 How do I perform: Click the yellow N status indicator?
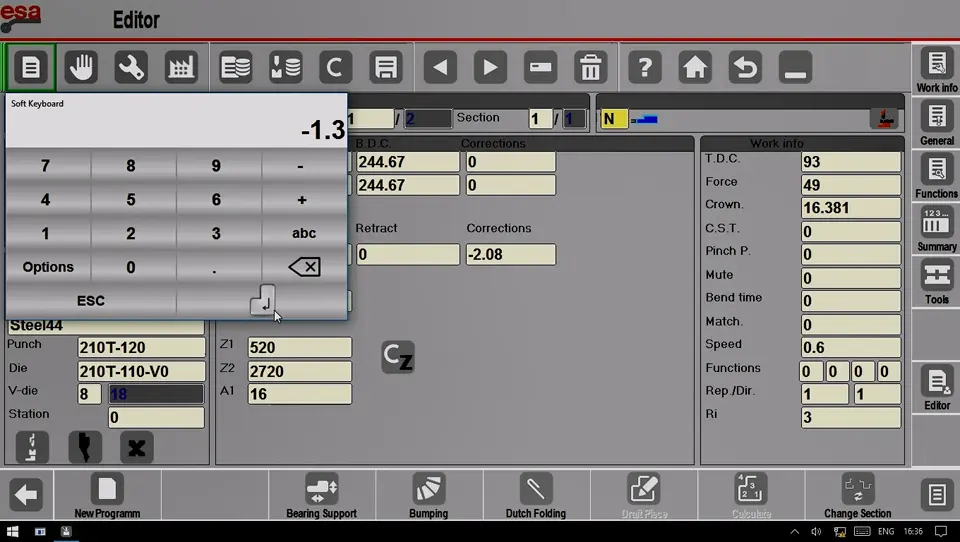[x=614, y=119]
